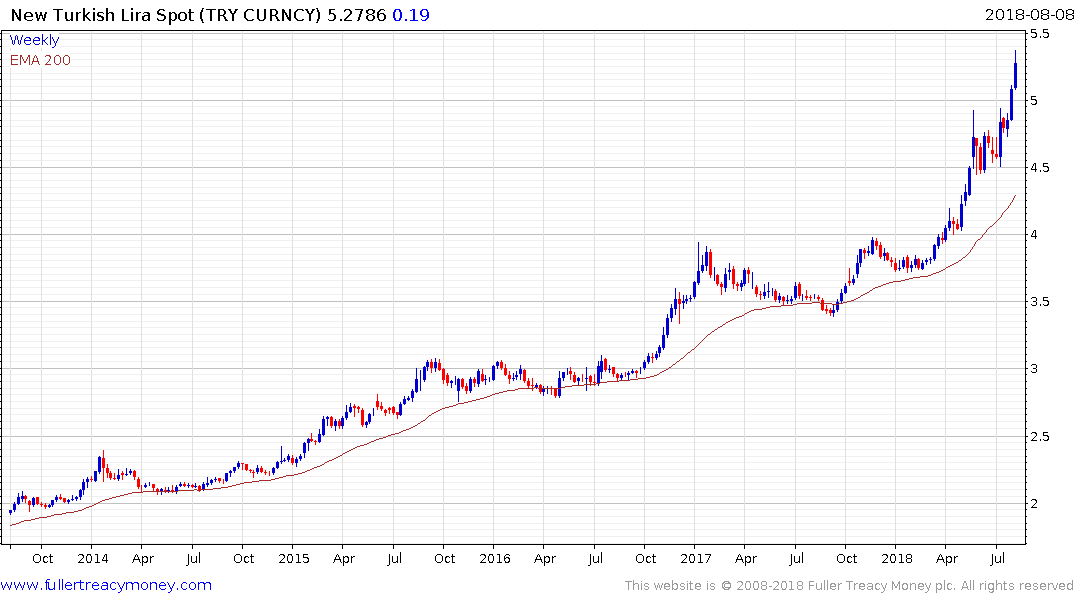Click the 'Weekly' interval label

pyautogui.click(x=34, y=40)
